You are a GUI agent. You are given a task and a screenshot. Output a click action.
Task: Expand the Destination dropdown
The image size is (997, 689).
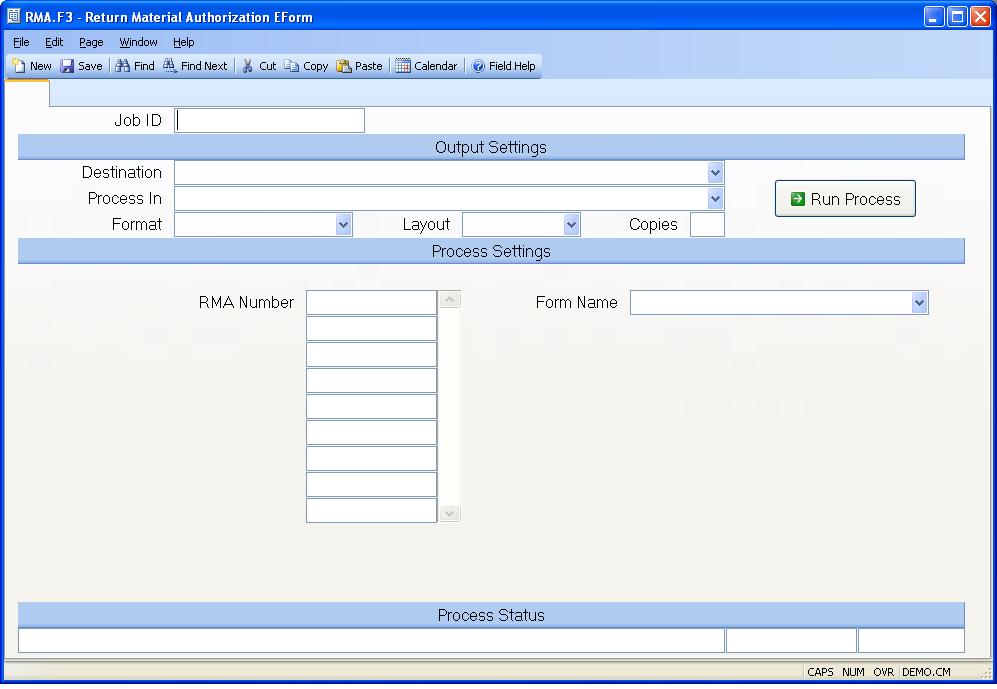pyautogui.click(x=715, y=173)
